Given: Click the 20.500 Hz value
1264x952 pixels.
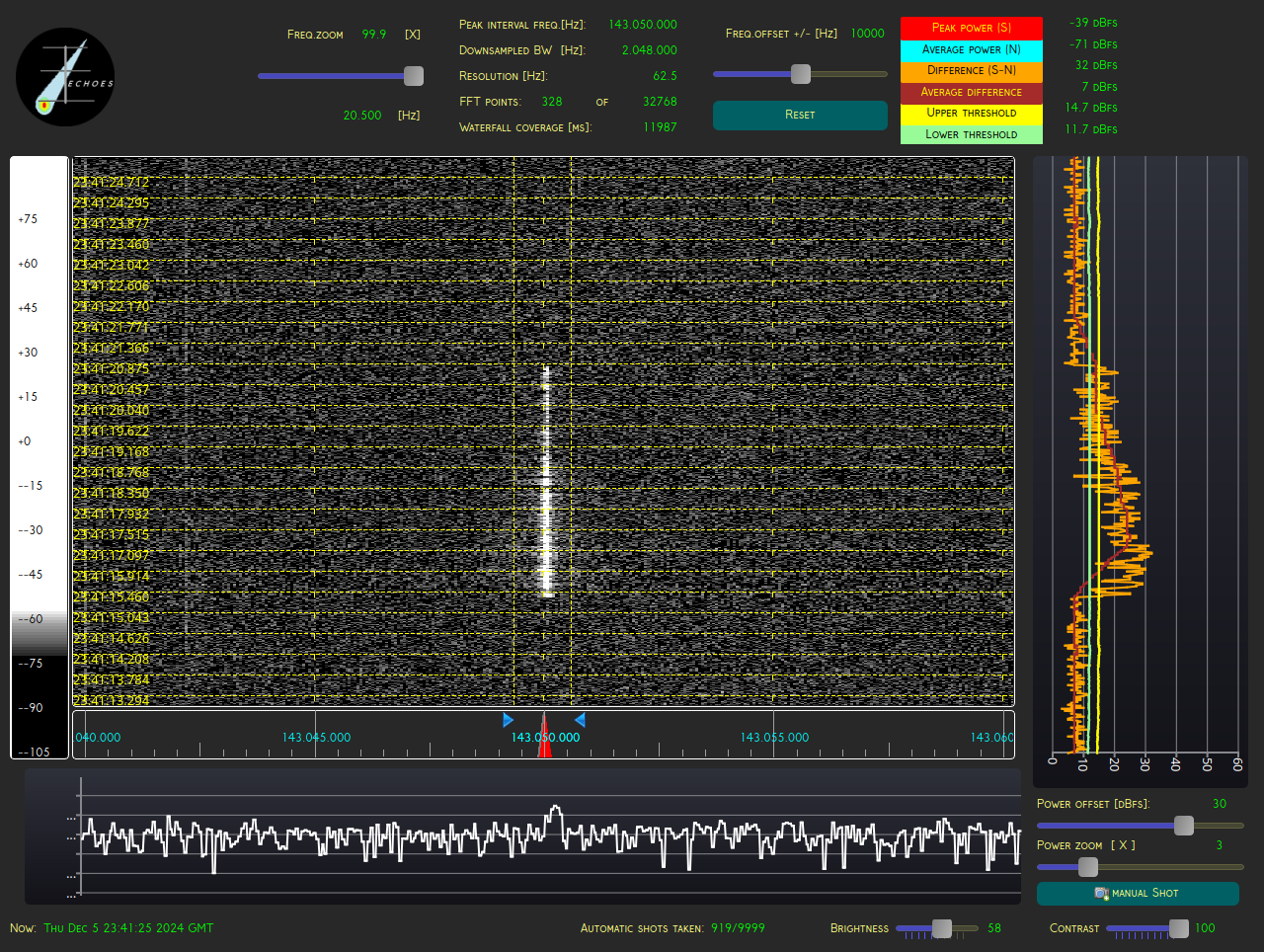Looking at the screenshot, I should [362, 116].
